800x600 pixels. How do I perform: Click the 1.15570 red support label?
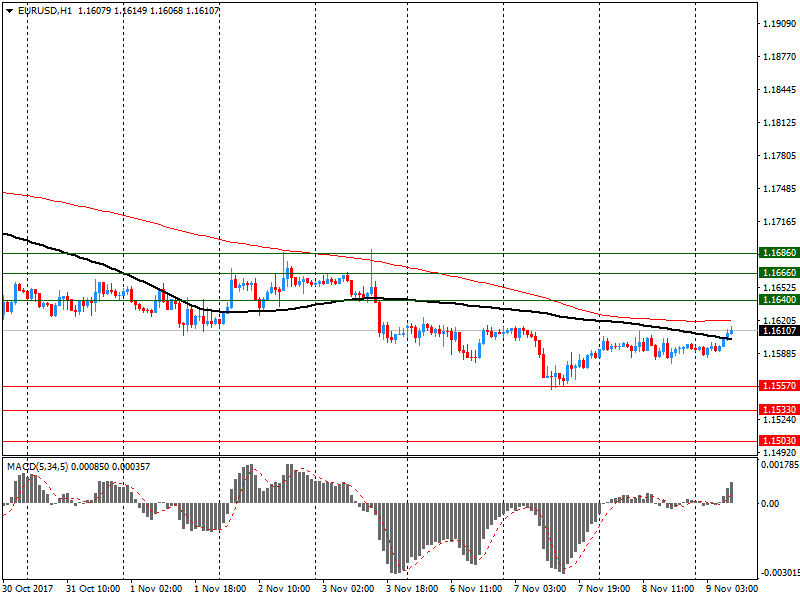click(x=779, y=386)
